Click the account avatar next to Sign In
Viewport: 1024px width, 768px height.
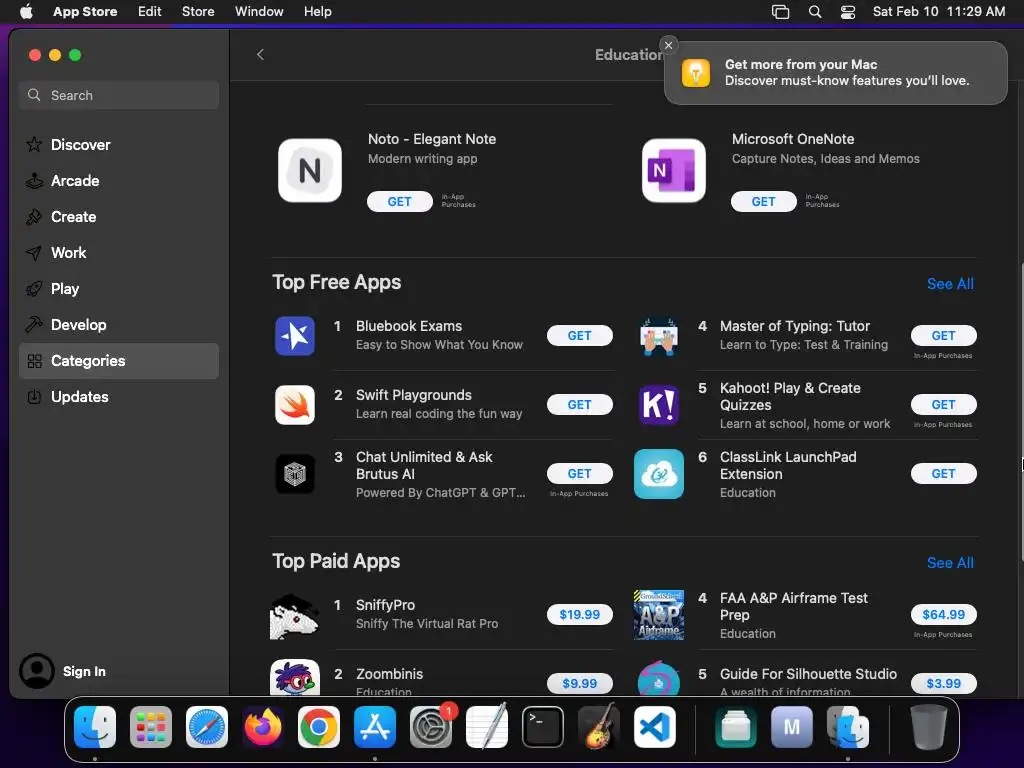tap(37, 671)
